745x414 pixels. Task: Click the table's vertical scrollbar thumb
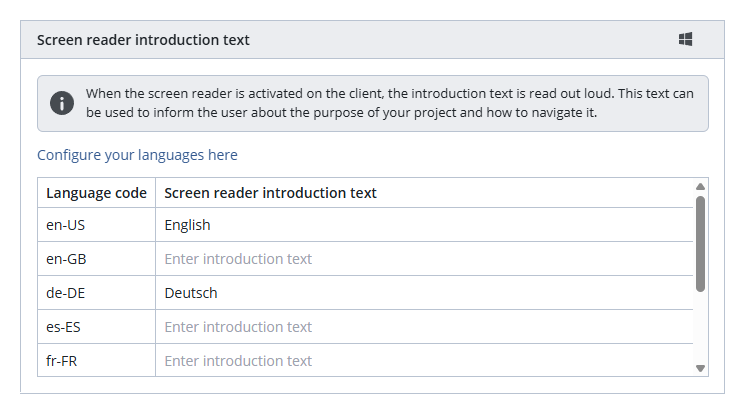point(700,243)
